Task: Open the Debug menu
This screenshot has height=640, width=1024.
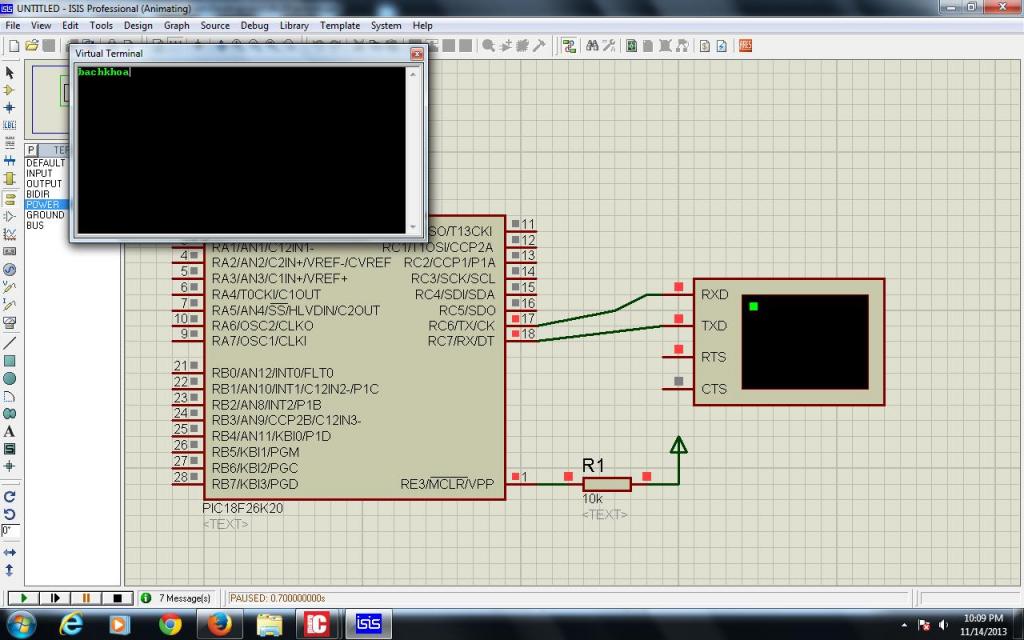Action: 254,25
